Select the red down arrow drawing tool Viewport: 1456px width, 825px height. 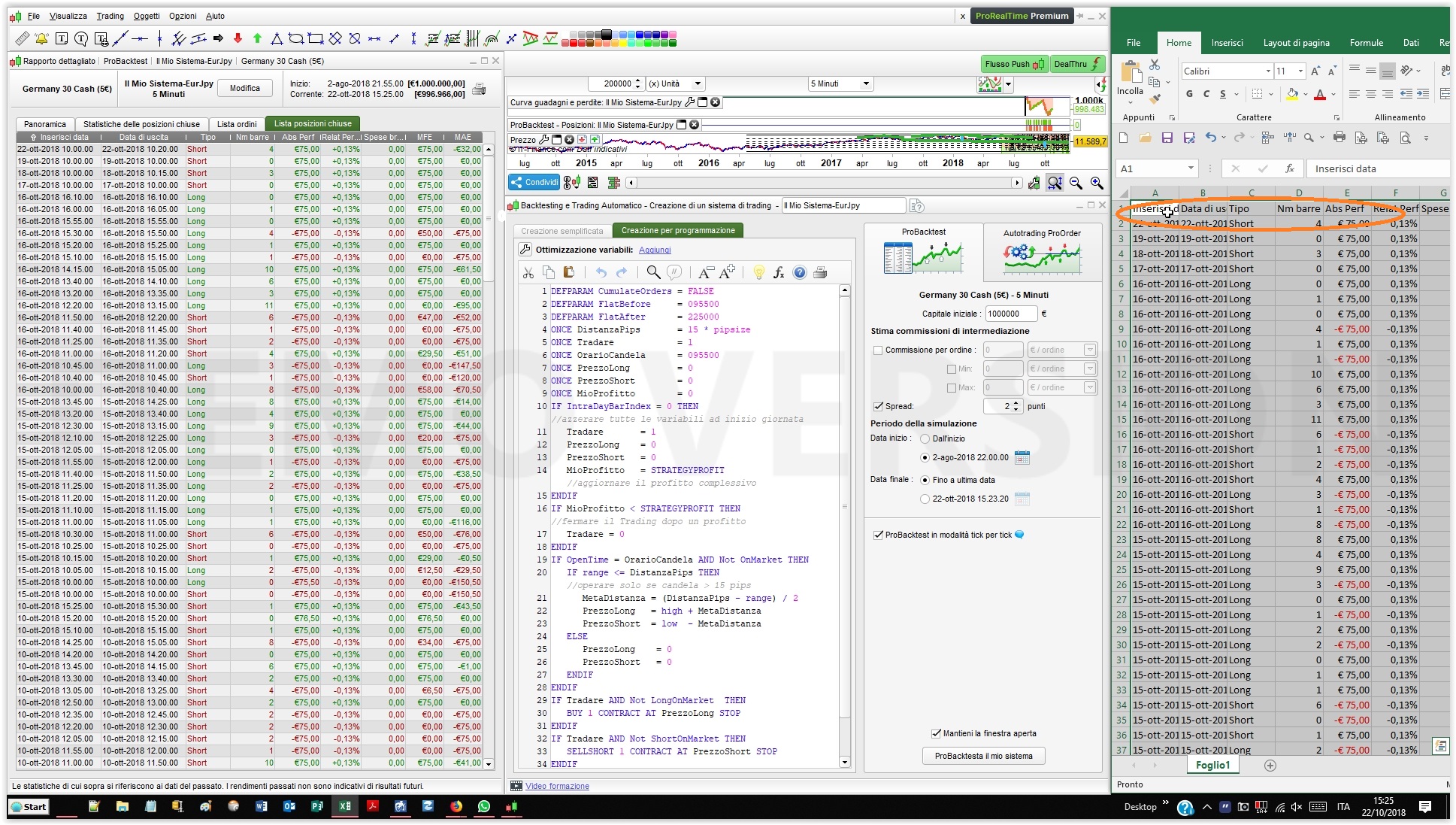coord(238,38)
